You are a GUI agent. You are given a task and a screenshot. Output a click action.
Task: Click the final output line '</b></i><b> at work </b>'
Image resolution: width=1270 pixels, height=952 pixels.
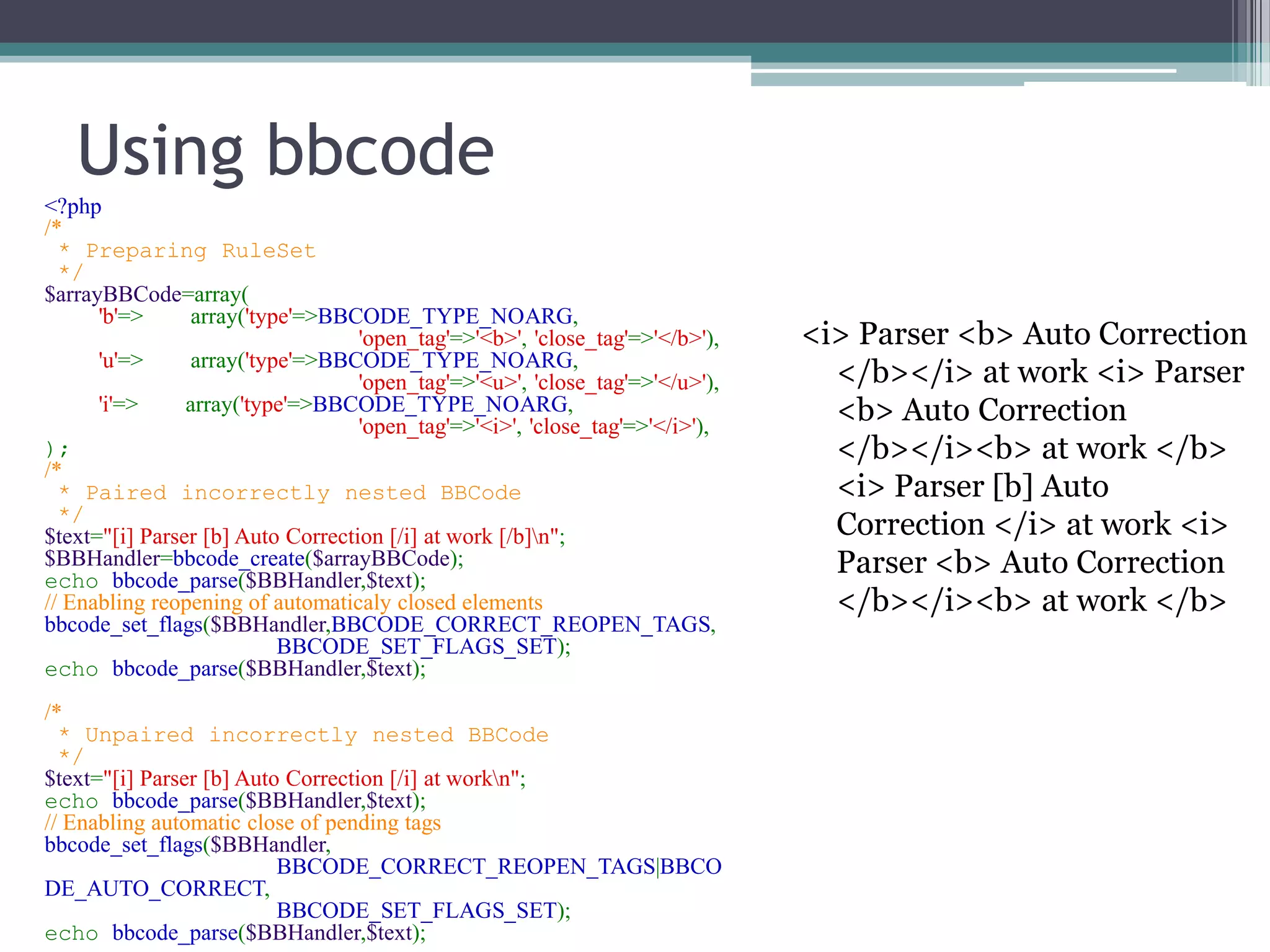tap(1031, 601)
